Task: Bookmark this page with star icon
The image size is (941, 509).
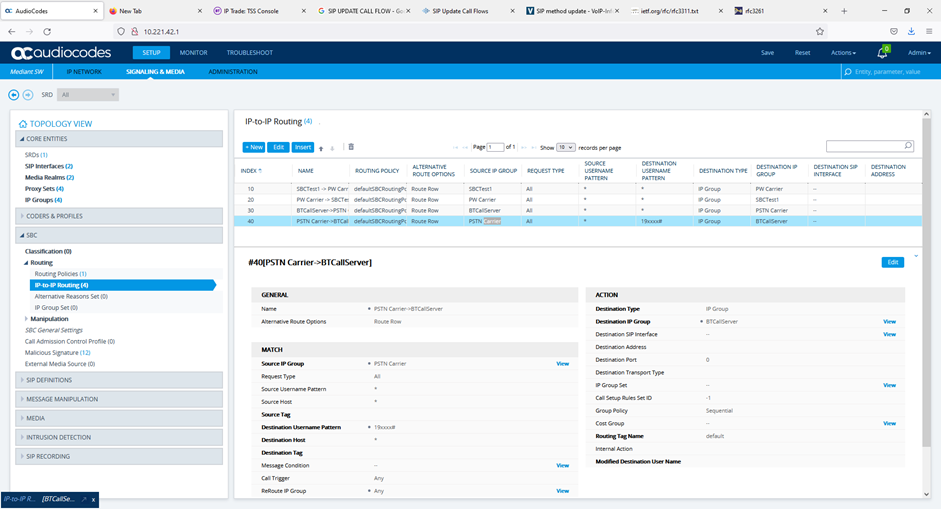Action: tap(820, 31)
